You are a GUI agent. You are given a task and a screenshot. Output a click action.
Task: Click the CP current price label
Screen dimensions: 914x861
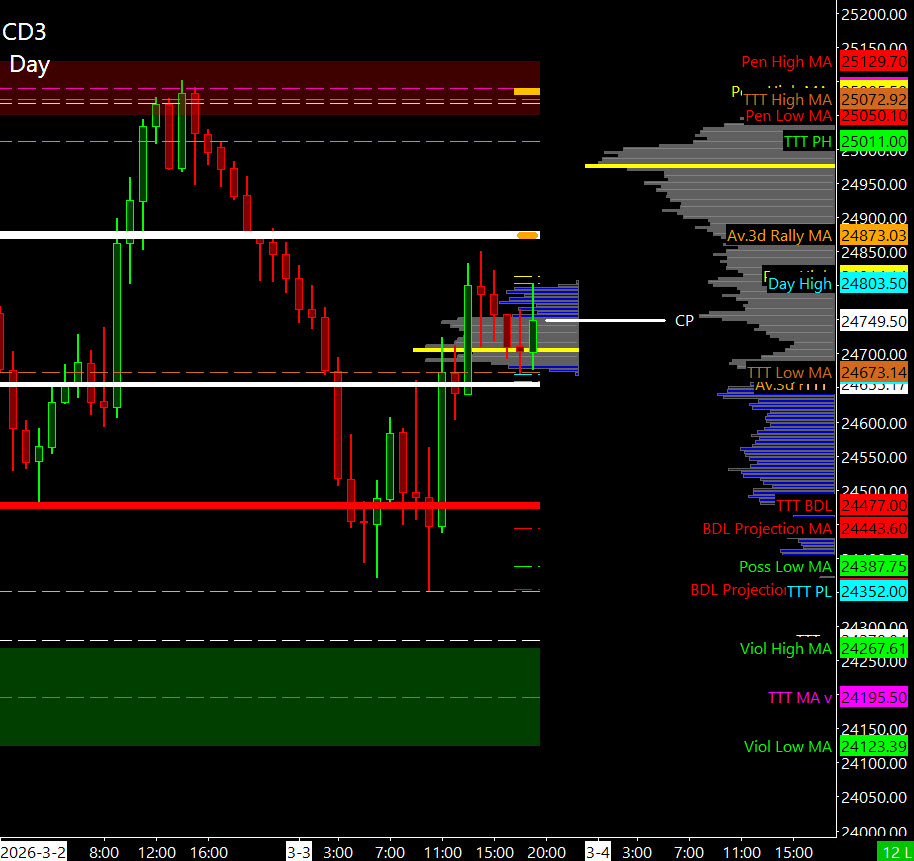[684, 321]
